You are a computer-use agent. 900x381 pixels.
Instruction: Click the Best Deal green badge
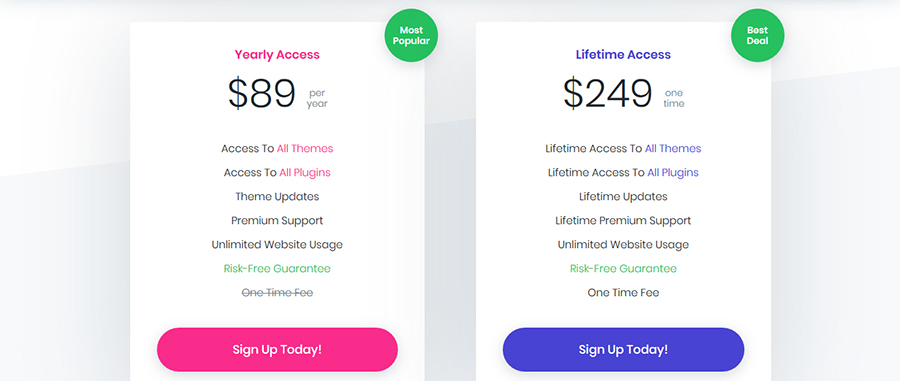point(758,36)
